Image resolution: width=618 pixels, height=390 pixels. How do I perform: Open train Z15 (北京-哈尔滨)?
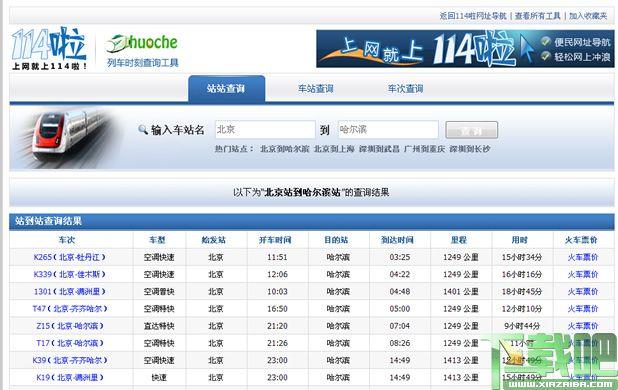tap(69, 326)
